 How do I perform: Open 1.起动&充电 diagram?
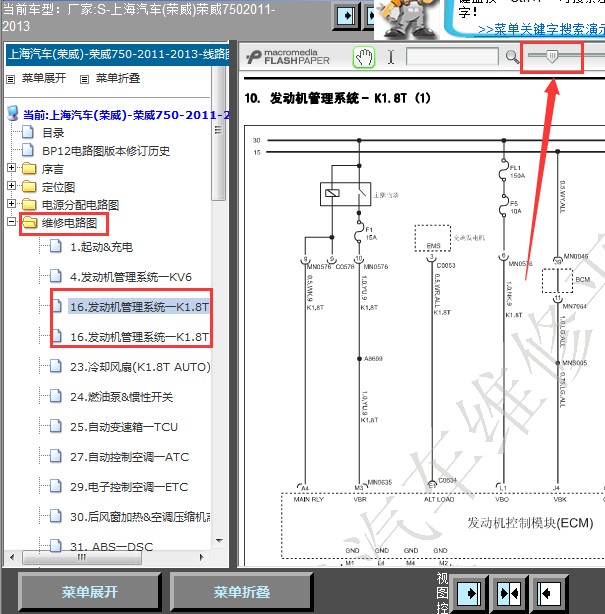click(x=101, y=247)
